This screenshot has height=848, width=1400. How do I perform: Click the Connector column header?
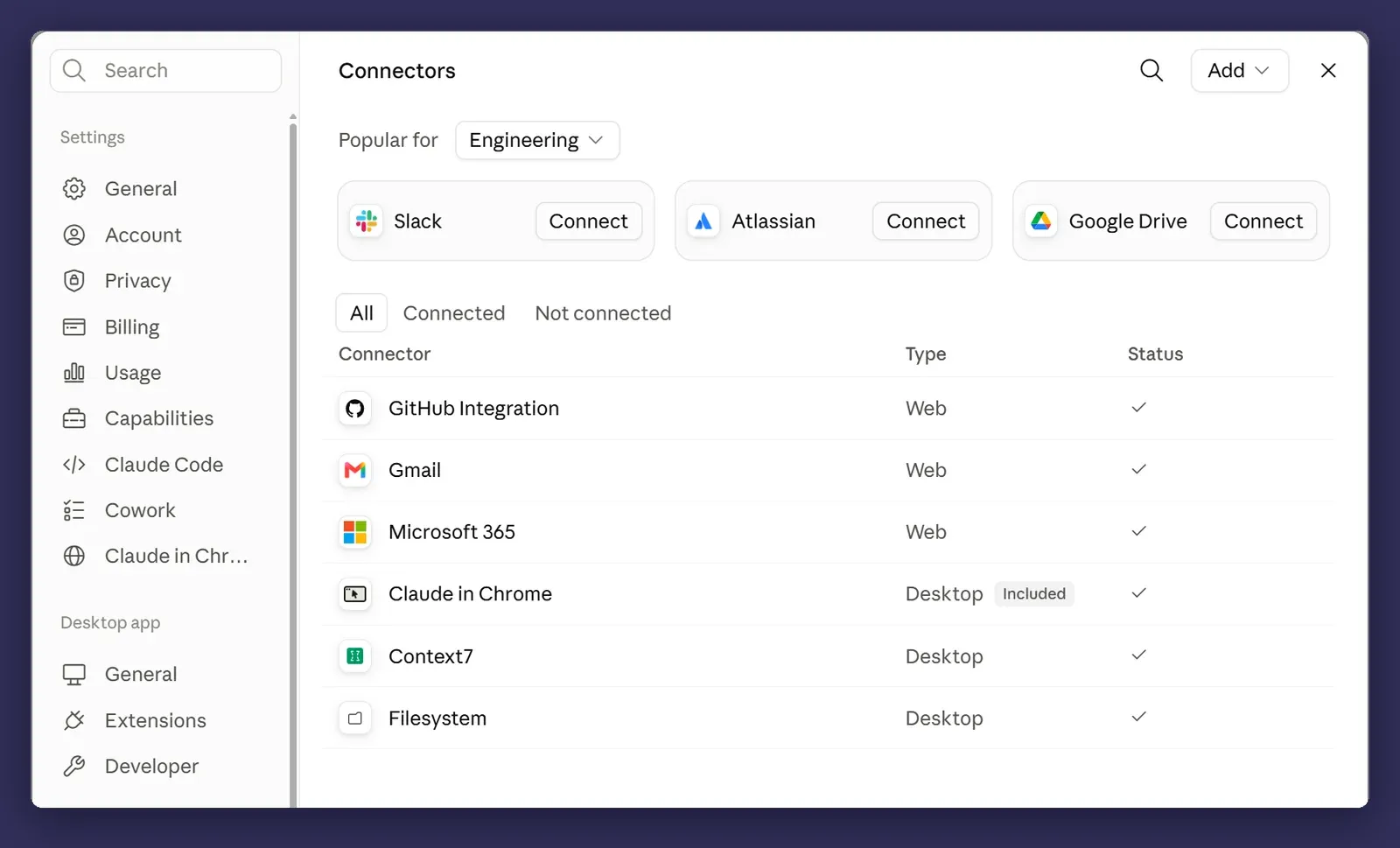pos(384,354)
